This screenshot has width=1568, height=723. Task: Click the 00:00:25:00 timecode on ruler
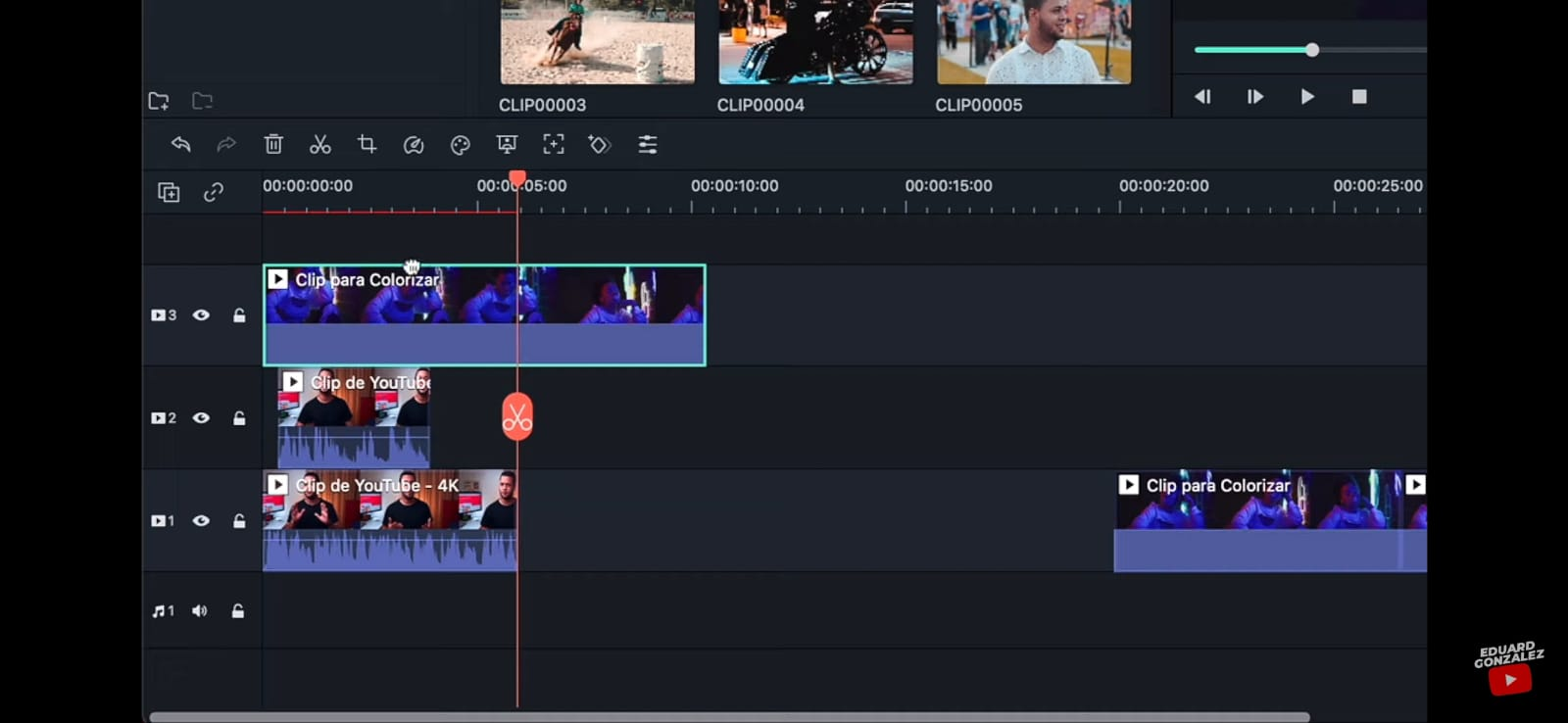[x=1378, y=185]
